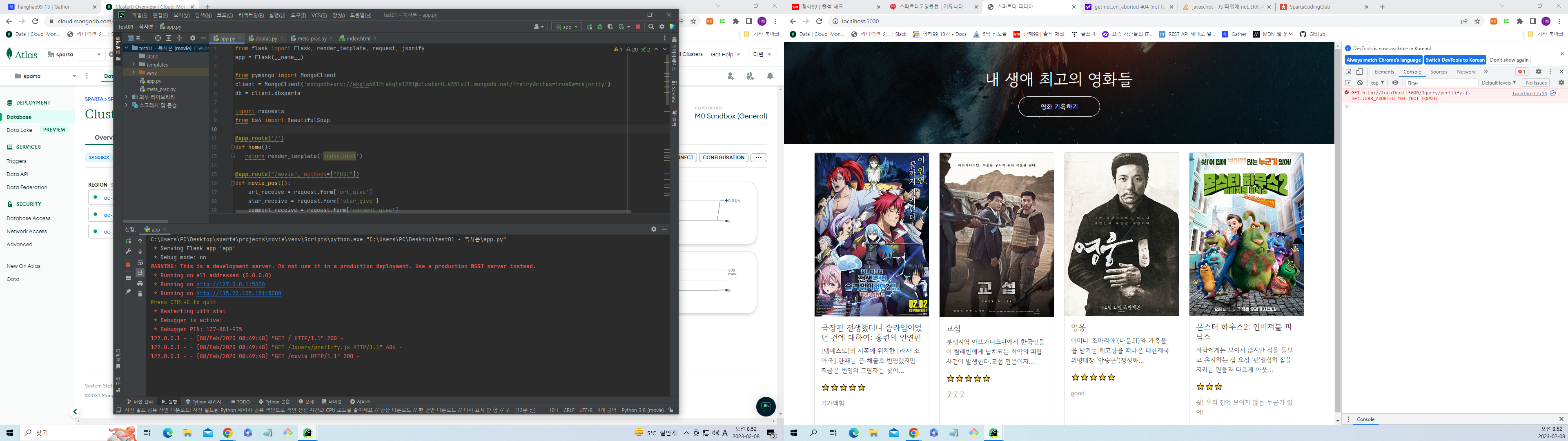Open the project tool window options gear

point(192,38)
